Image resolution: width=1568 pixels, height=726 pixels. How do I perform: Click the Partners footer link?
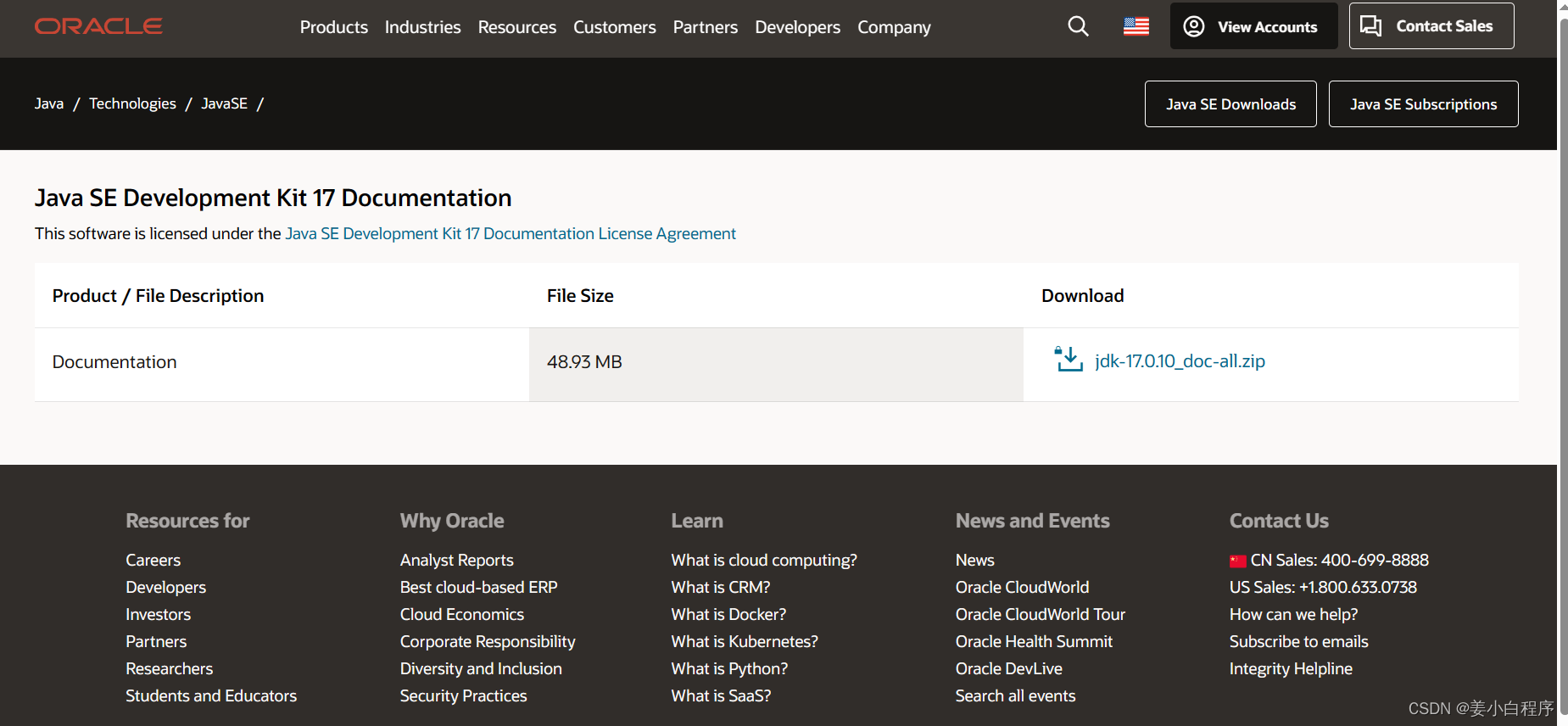pyautogui.click(x=156, y=641)
